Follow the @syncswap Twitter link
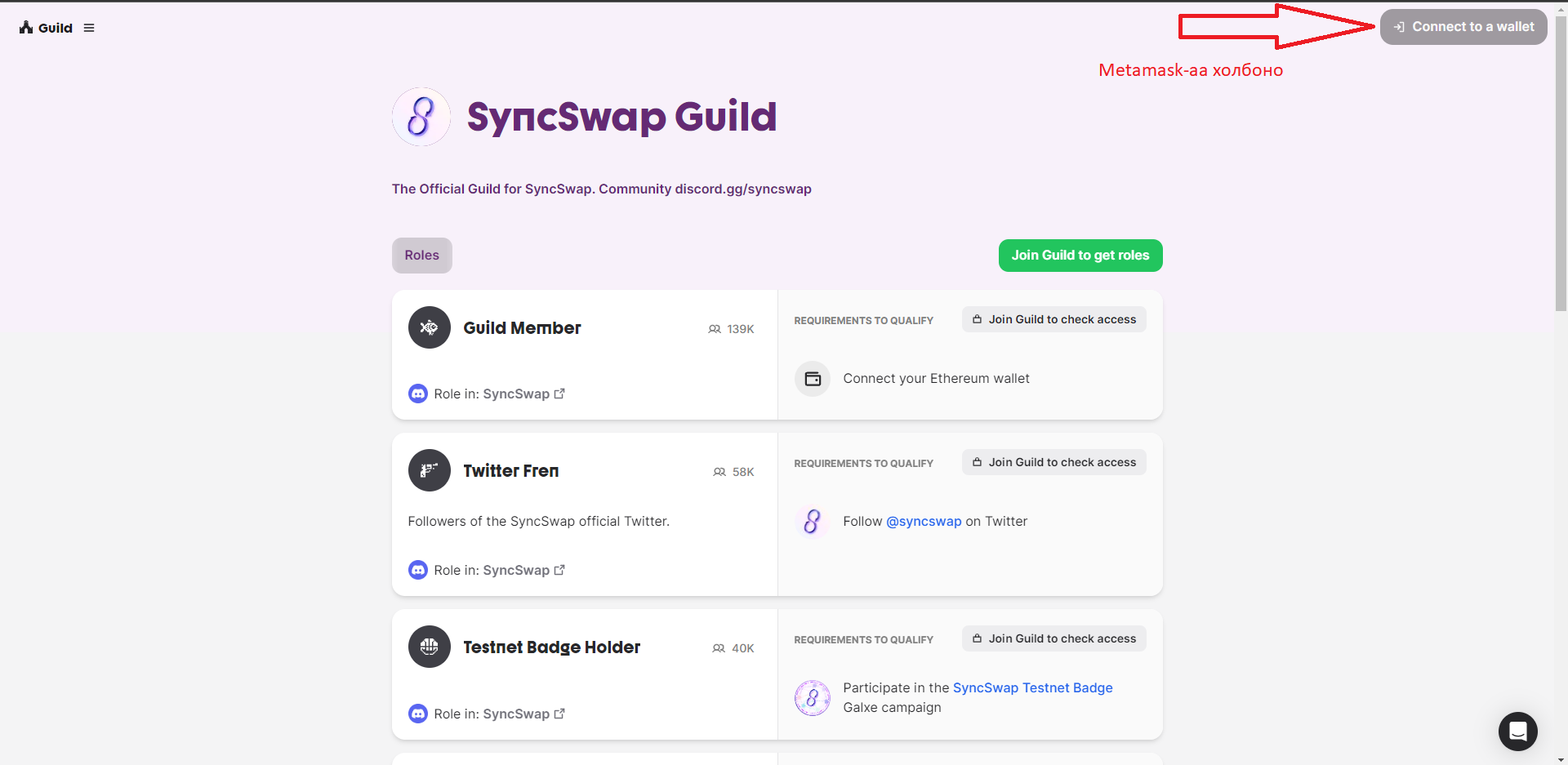Image resolution: width=1568 pixels, height=765 pixels. (923, 521)
